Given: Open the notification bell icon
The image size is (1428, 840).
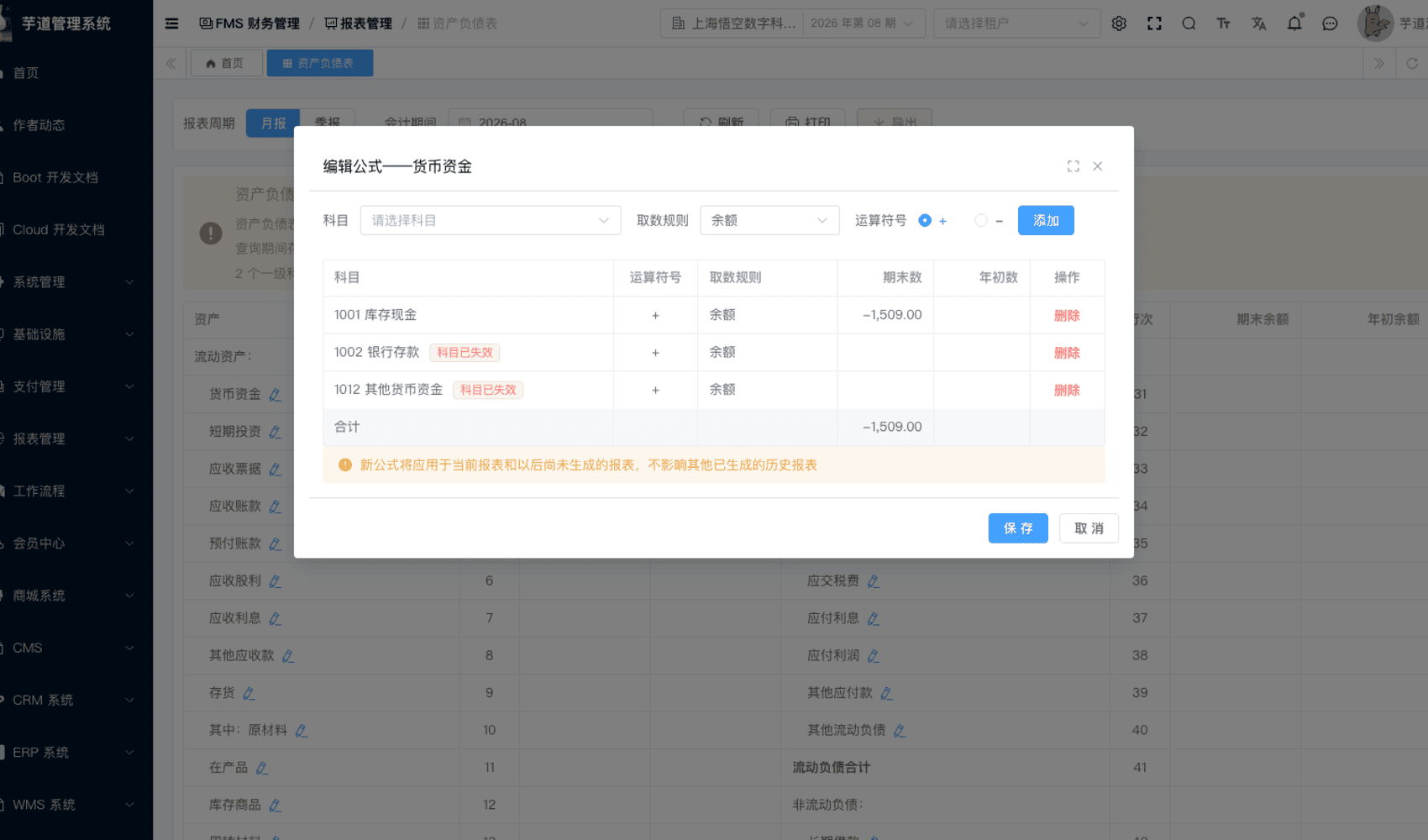Looking at the screenshot, I should coord(1294,24).
